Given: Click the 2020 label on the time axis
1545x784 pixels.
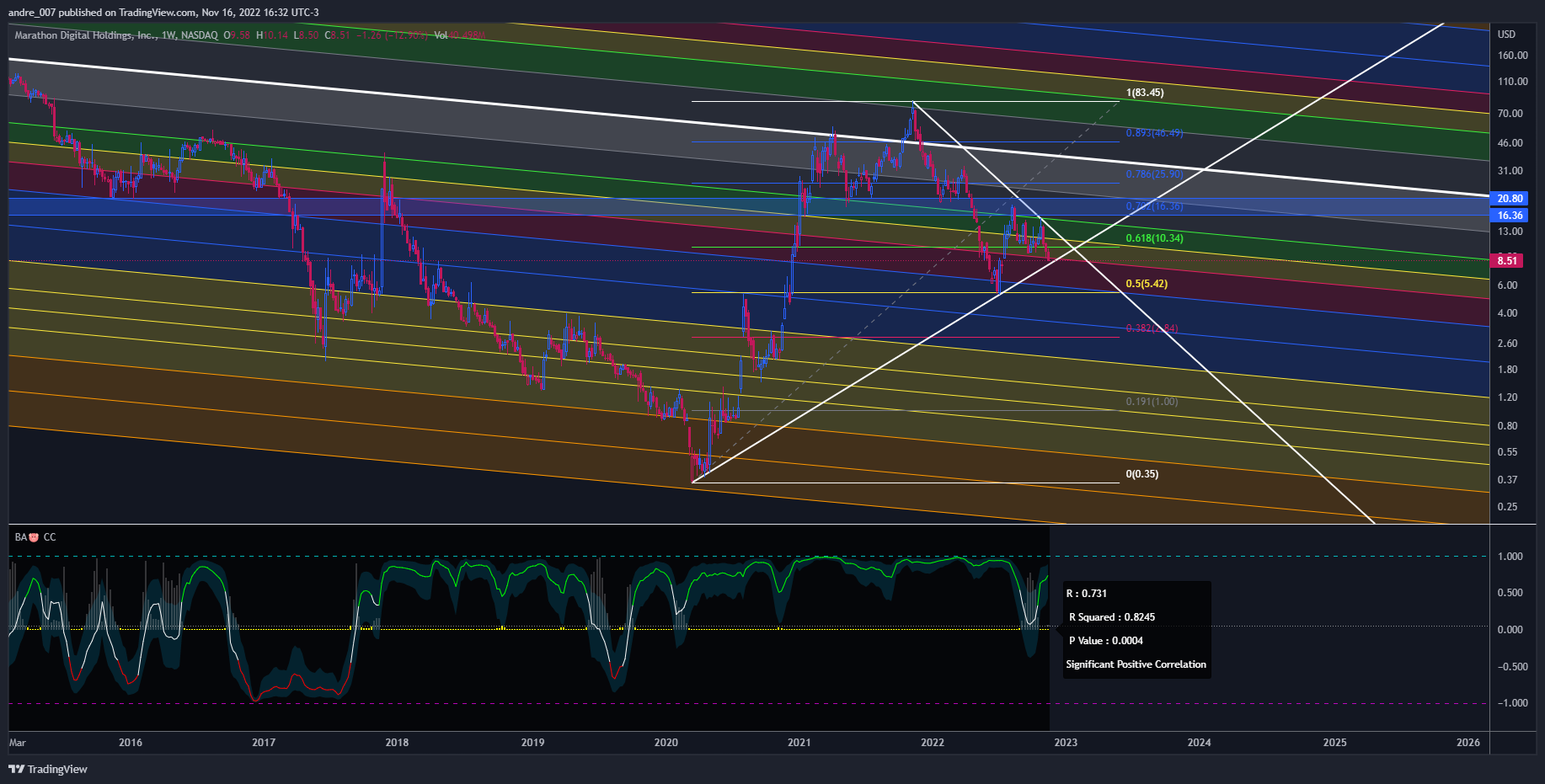Looking at the screenshot, I should click(x=666, y=743).
